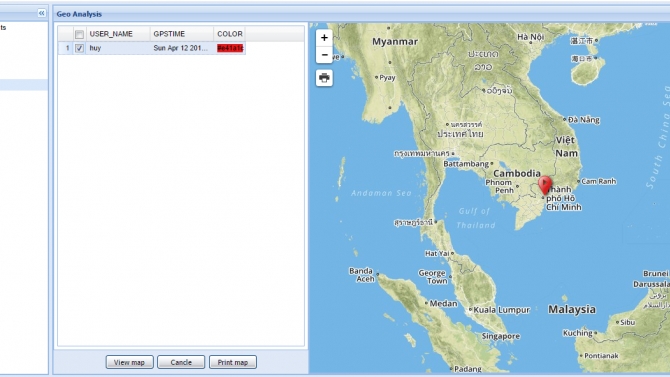This screenshot has height=377, width=670.
Task: Uncheck the huy row checkbox
Action: [x=79, y=48]
